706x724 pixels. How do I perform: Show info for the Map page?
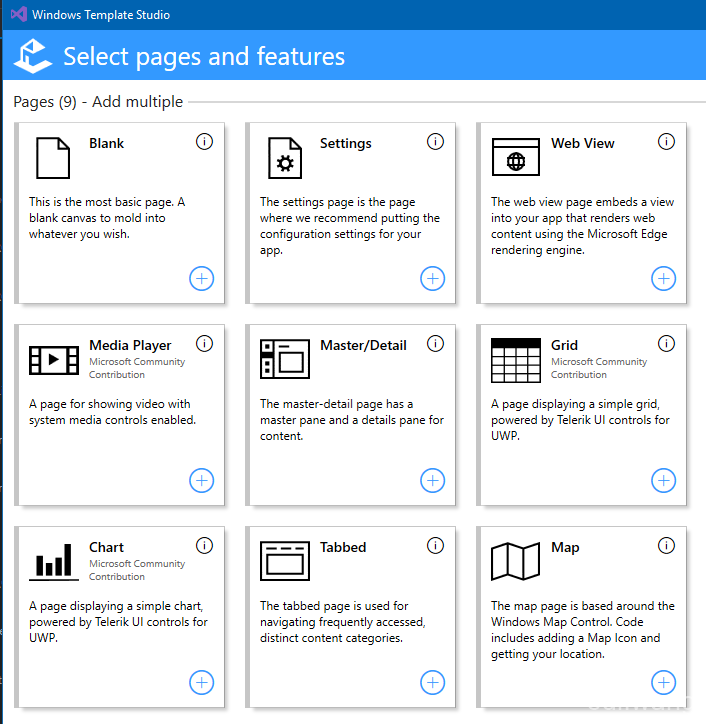666,546
